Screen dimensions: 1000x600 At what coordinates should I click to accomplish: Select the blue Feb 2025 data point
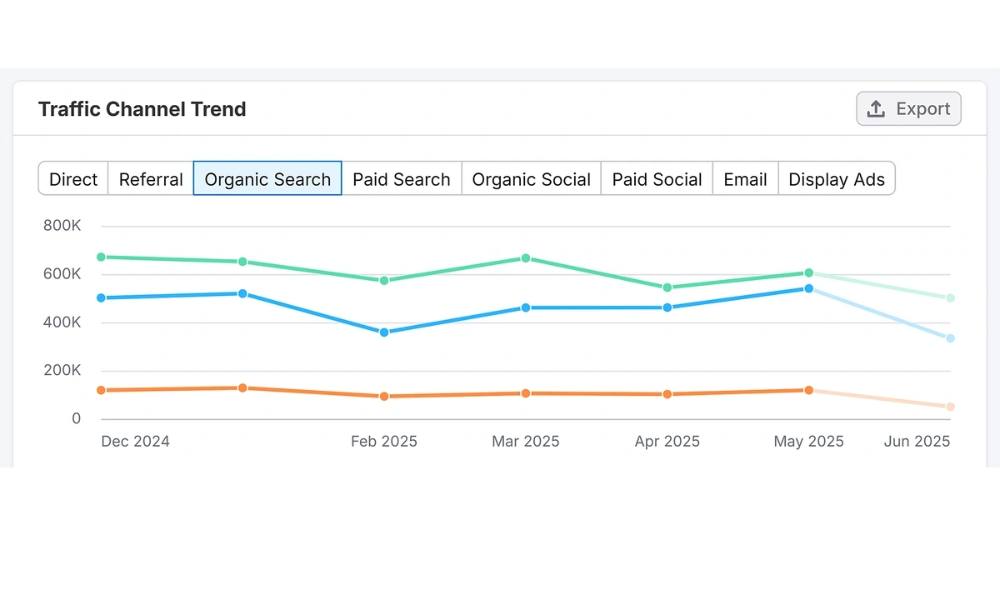point(384,331)
